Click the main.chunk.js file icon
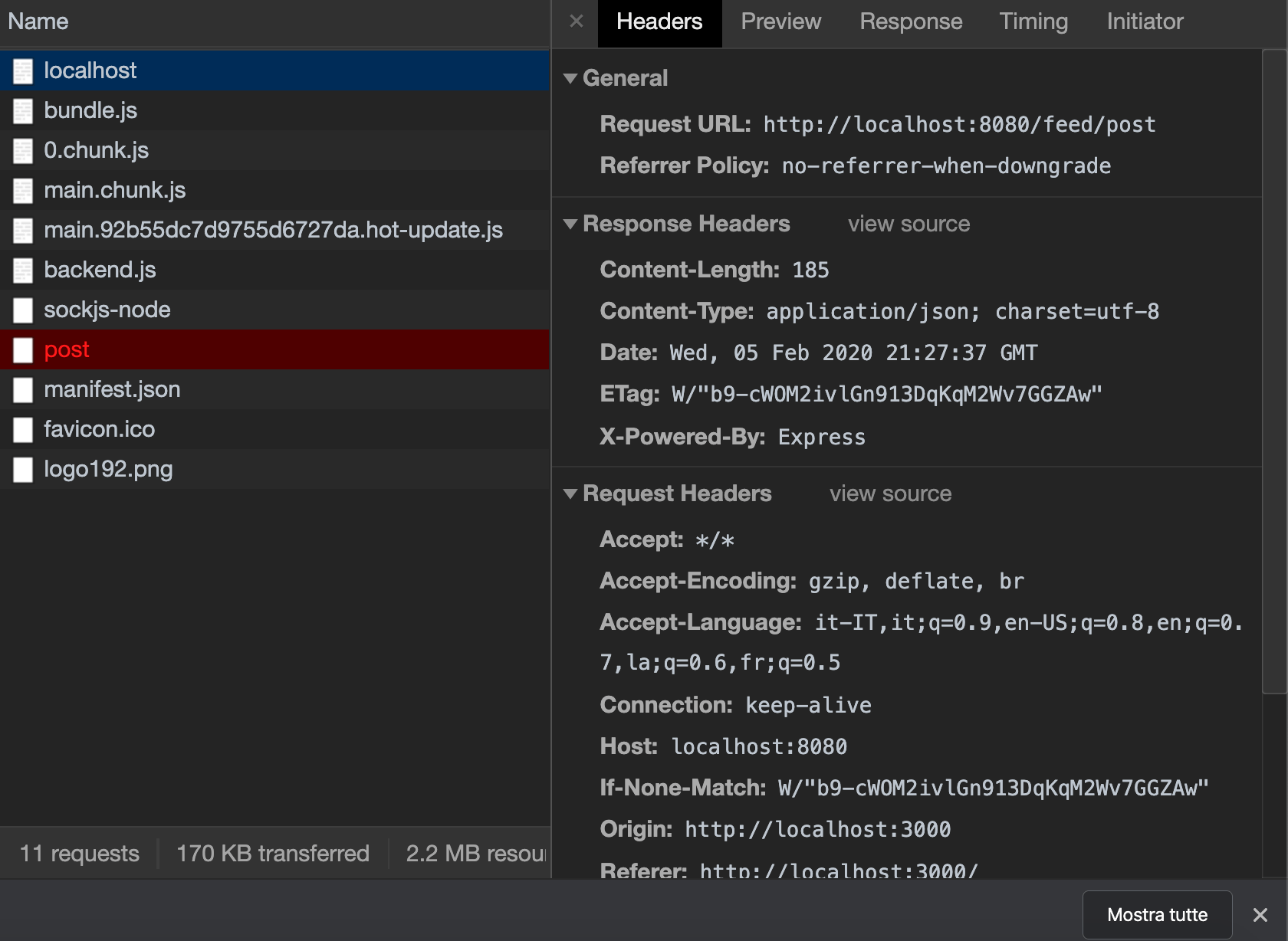The width and height of the screenshot is (1288, 941). [23, 191]
